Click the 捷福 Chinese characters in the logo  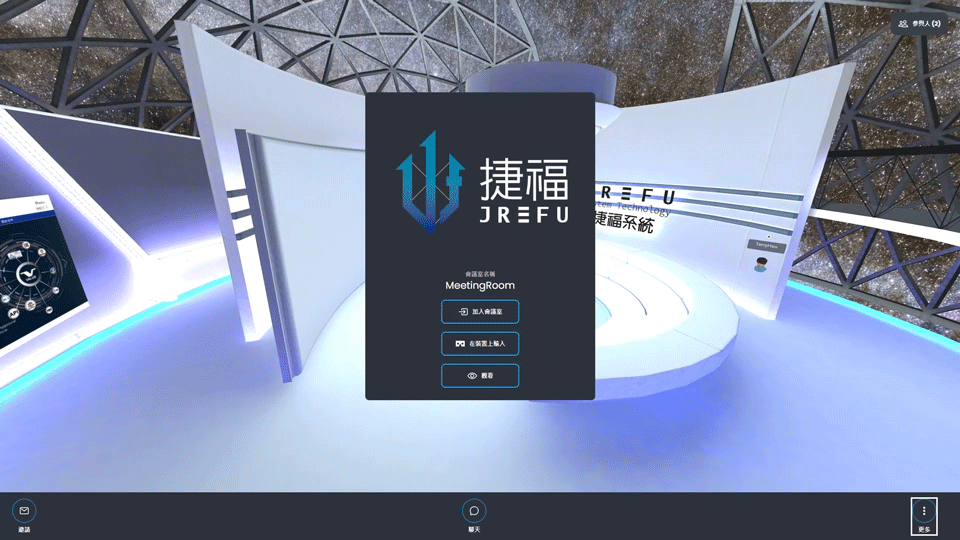click(x=524, y=179)
